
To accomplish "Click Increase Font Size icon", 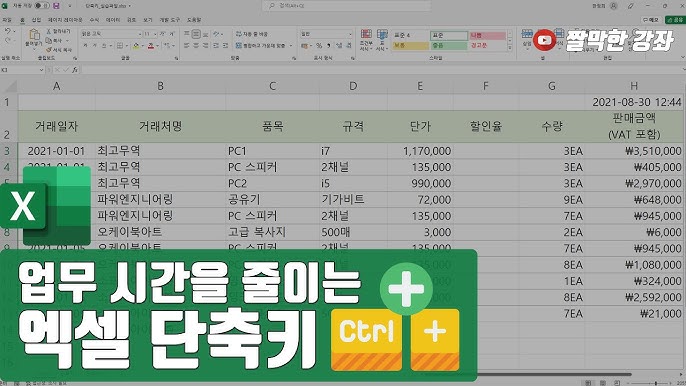I will (162, 34).
